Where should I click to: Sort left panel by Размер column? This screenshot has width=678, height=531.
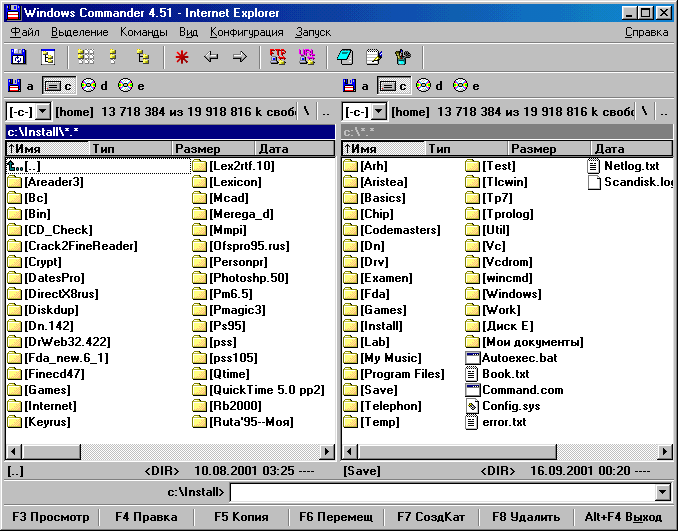pos(213,148)
